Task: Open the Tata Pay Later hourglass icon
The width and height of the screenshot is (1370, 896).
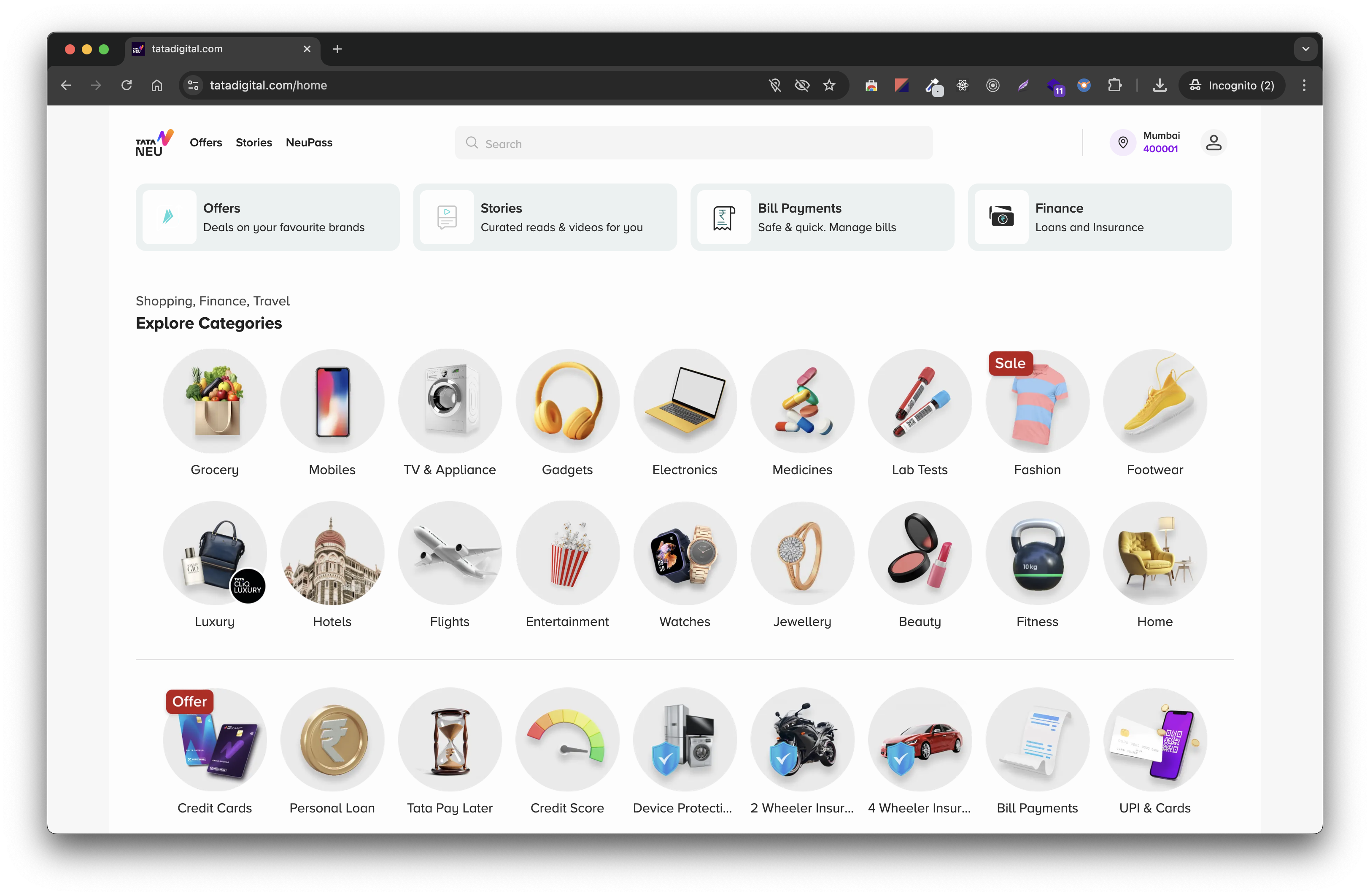Action: click(450, 739)
